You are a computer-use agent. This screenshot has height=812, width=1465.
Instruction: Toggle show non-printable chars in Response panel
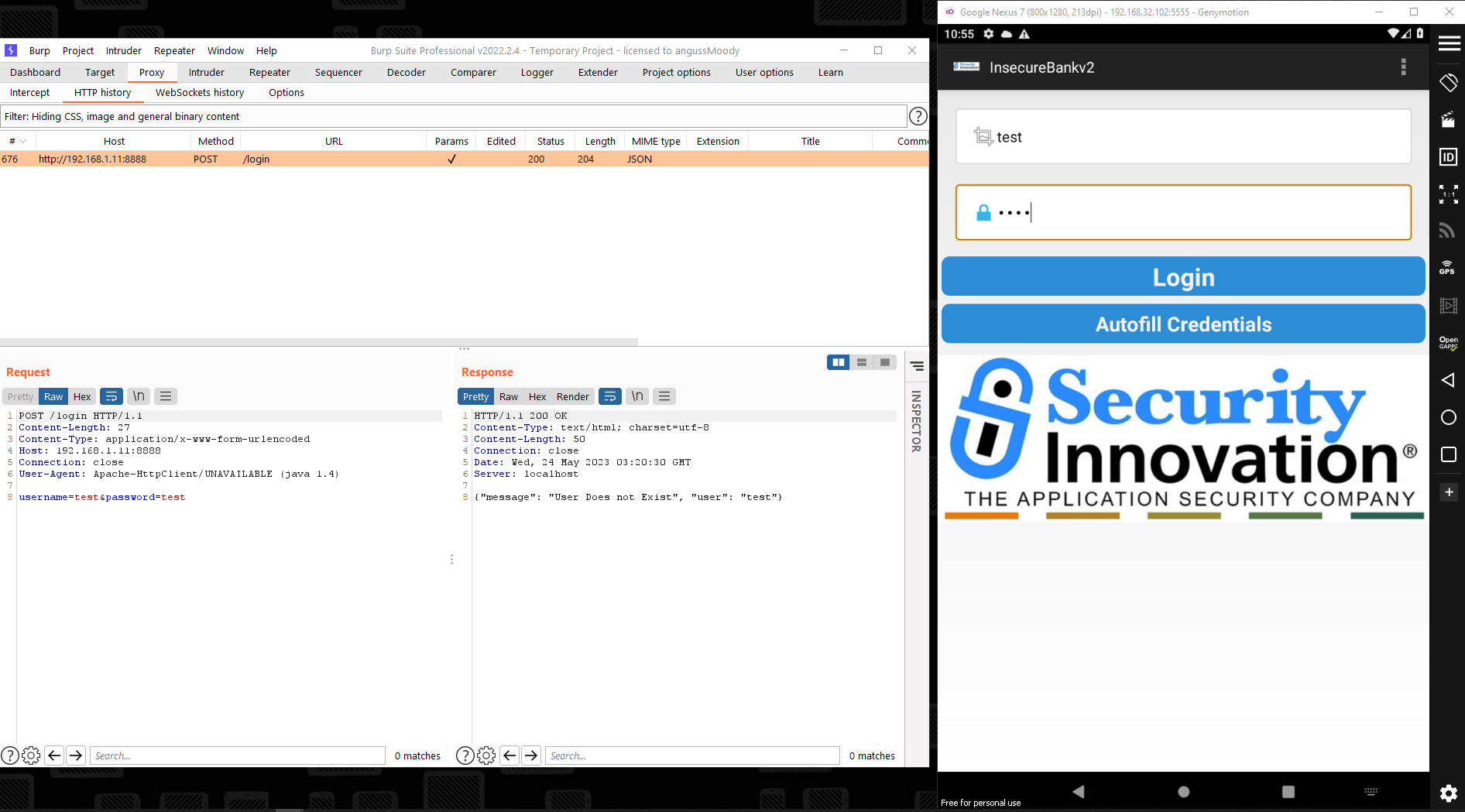(637, 396)
